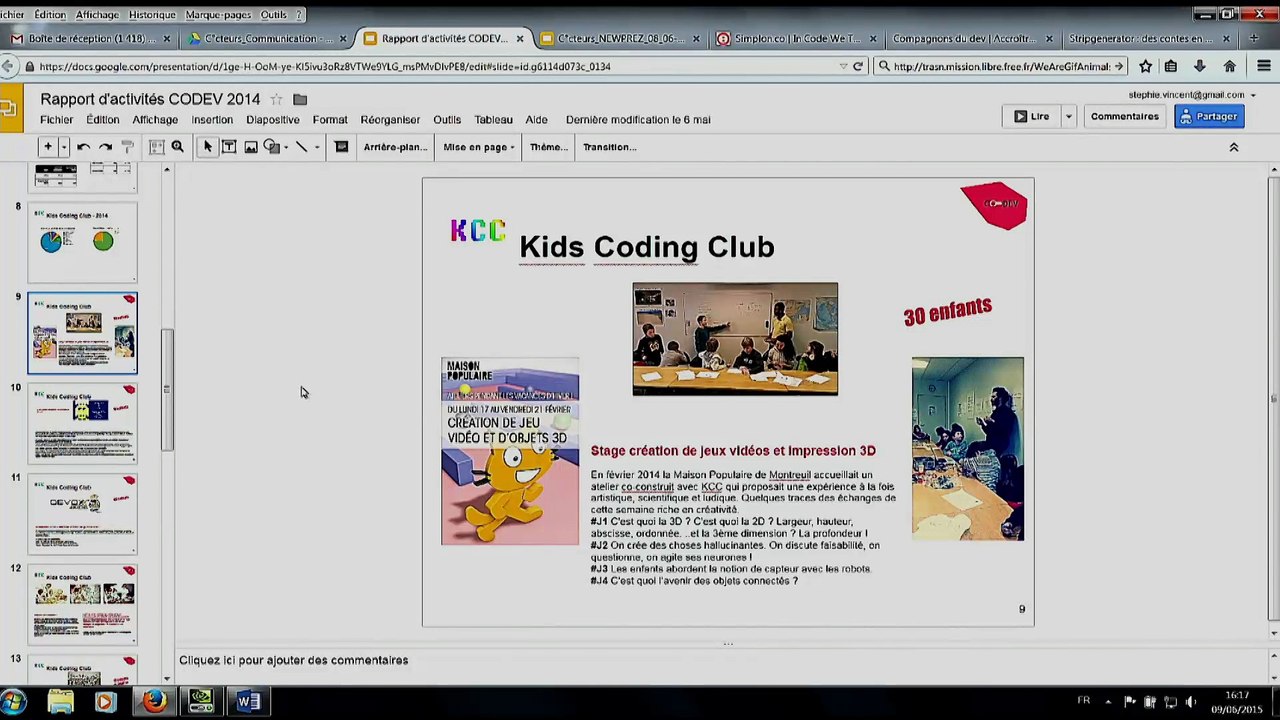Select slide 10 thumbnail
Viewport: 1280px width, 720px height.
tap(83, 424)
